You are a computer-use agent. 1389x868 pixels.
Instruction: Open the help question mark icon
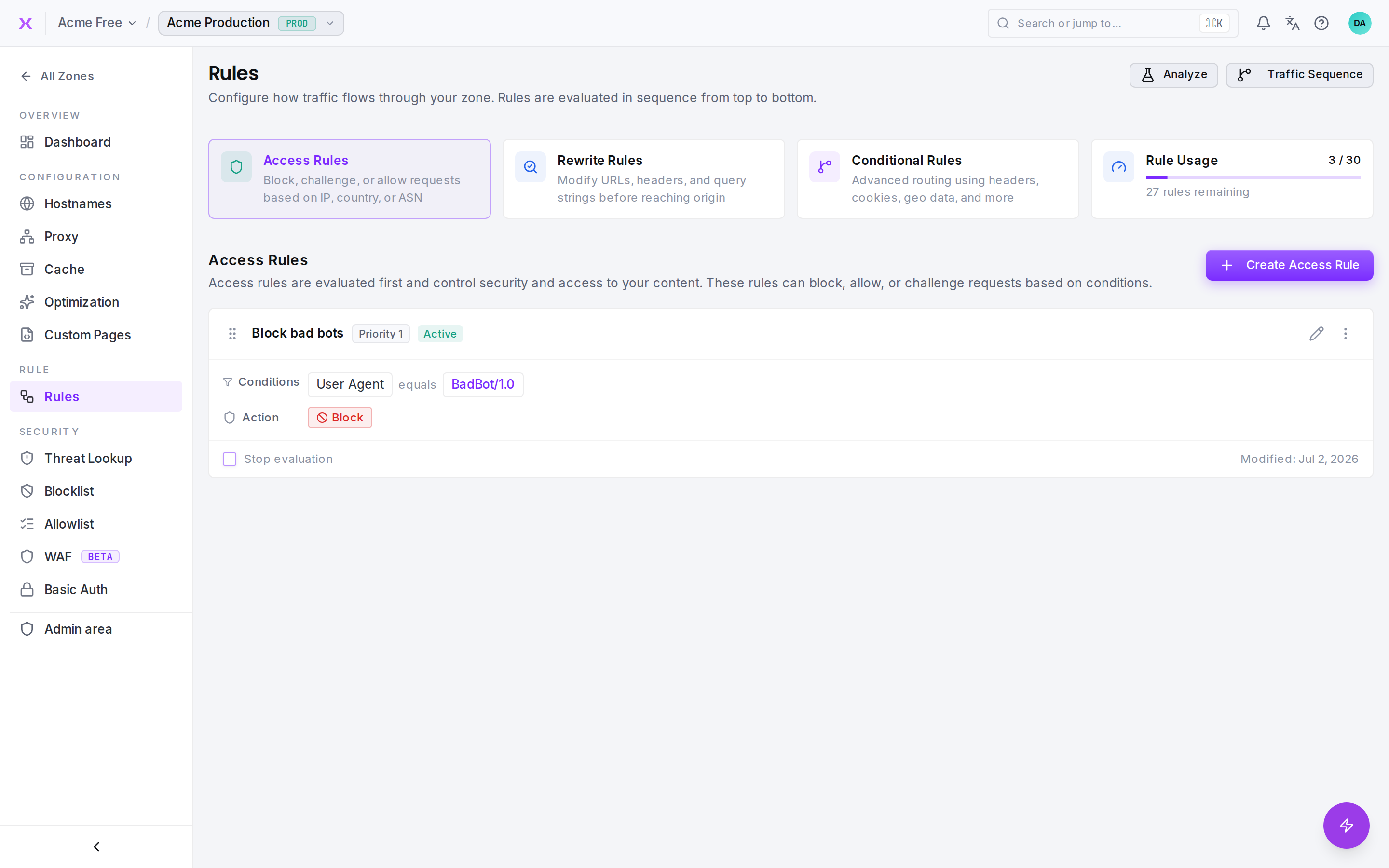point(1321,23)
